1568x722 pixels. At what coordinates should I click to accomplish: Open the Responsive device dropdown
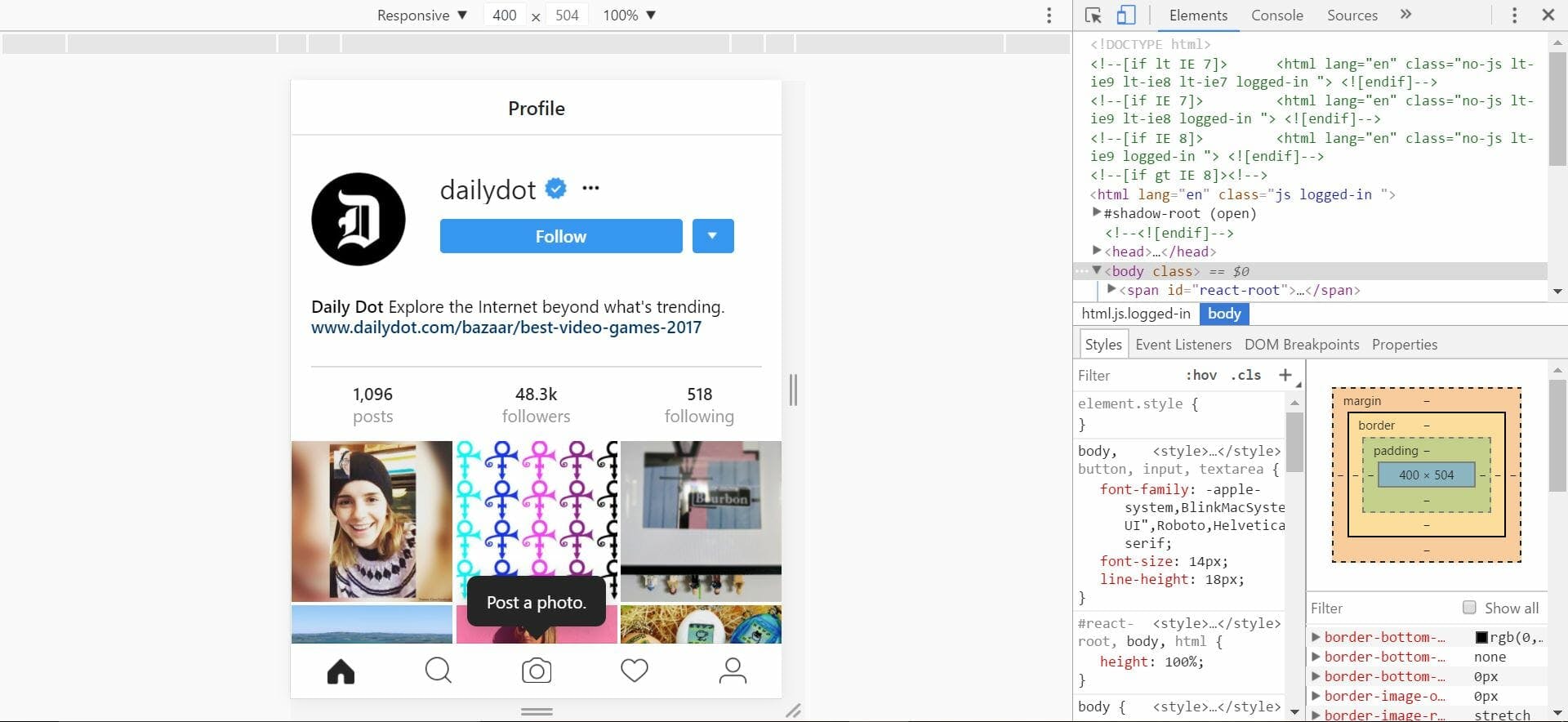(421, 16)
